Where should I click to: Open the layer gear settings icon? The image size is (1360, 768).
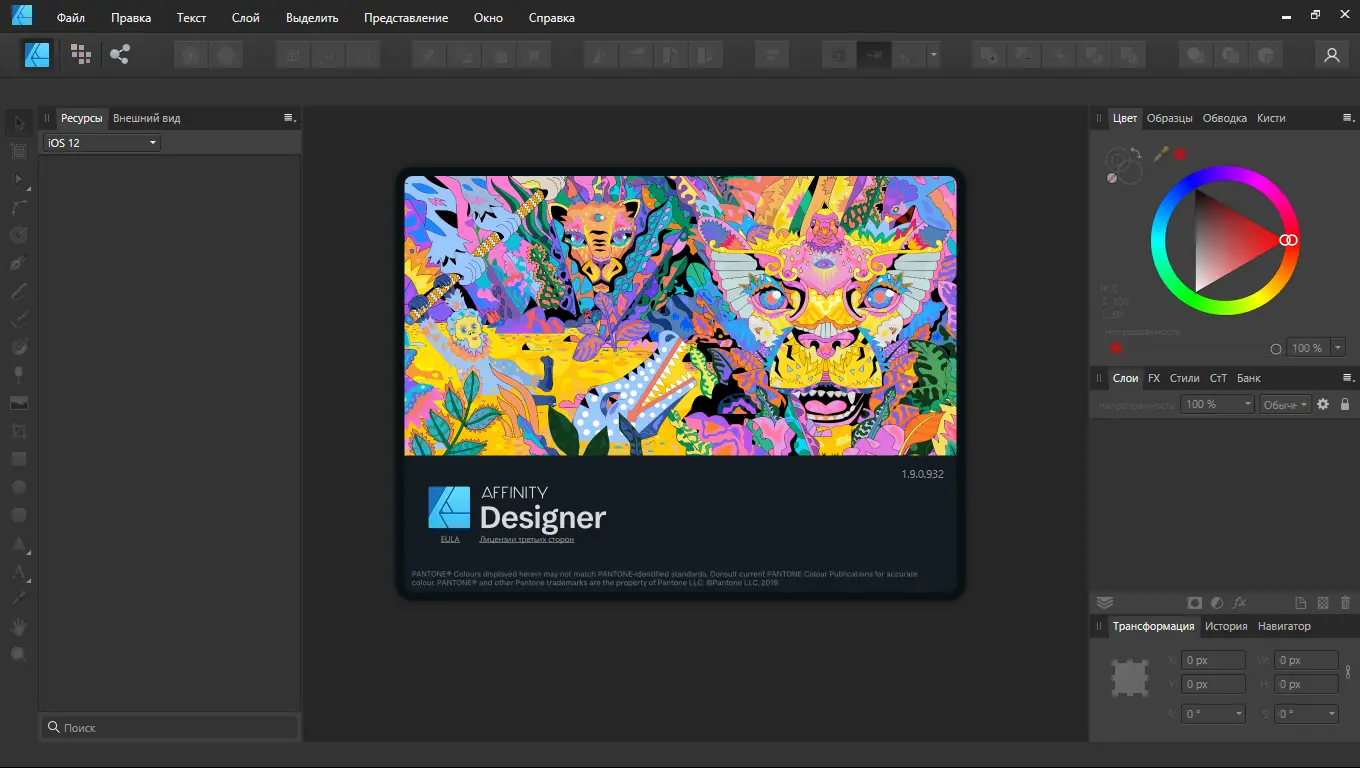tap(1323, 404)
